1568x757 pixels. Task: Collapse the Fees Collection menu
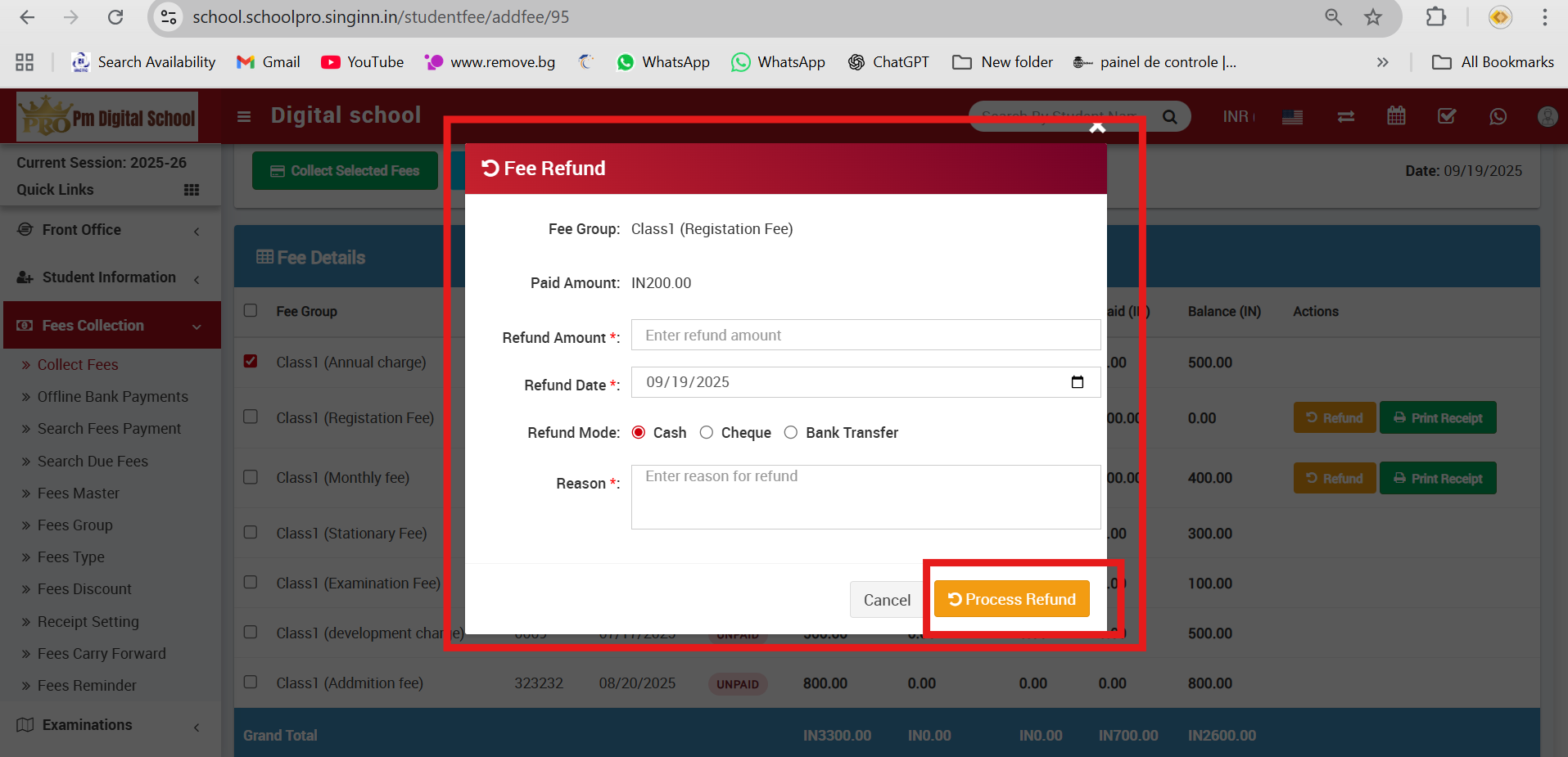(111, 325)
